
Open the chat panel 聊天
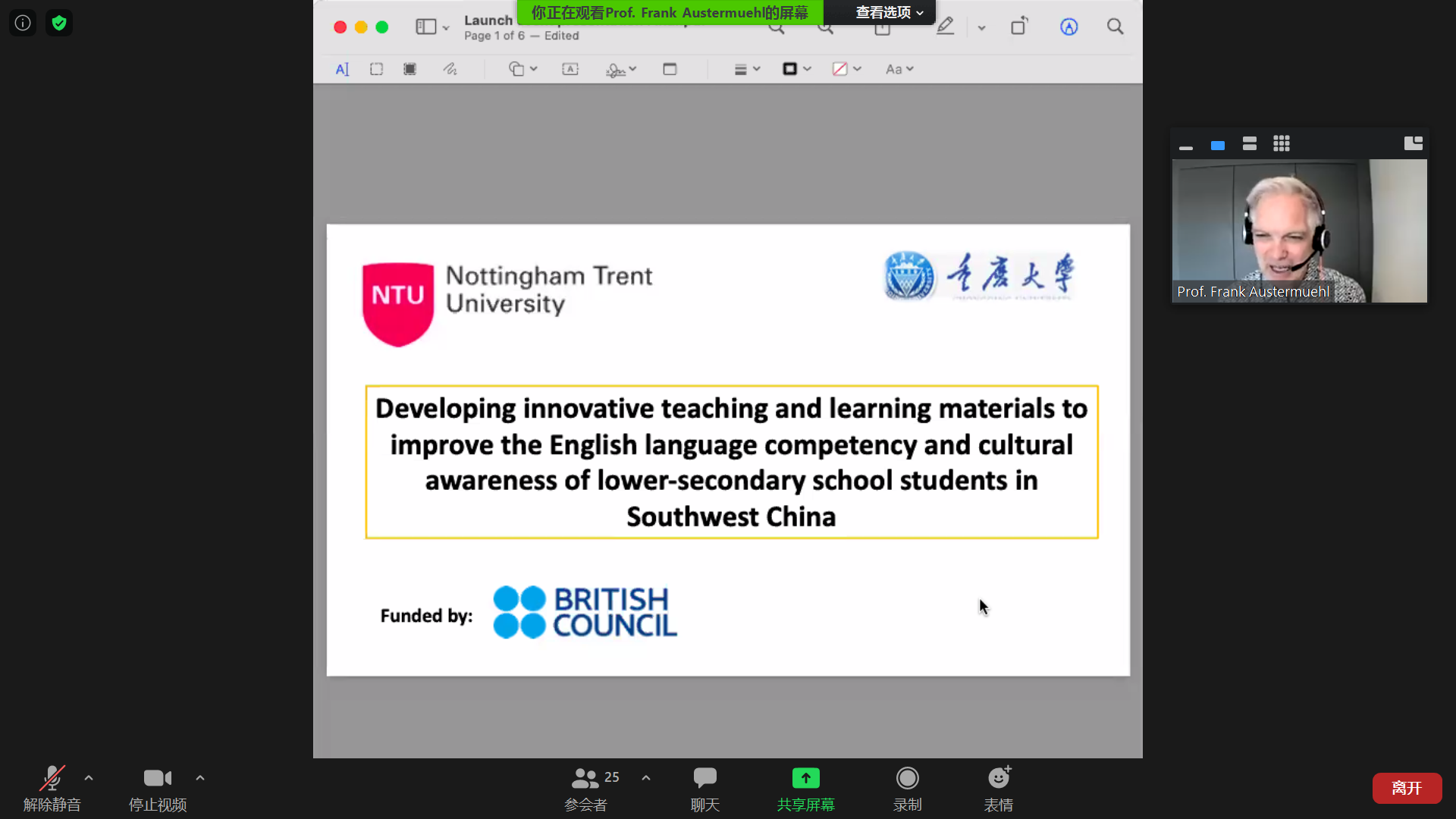(705, 789)
